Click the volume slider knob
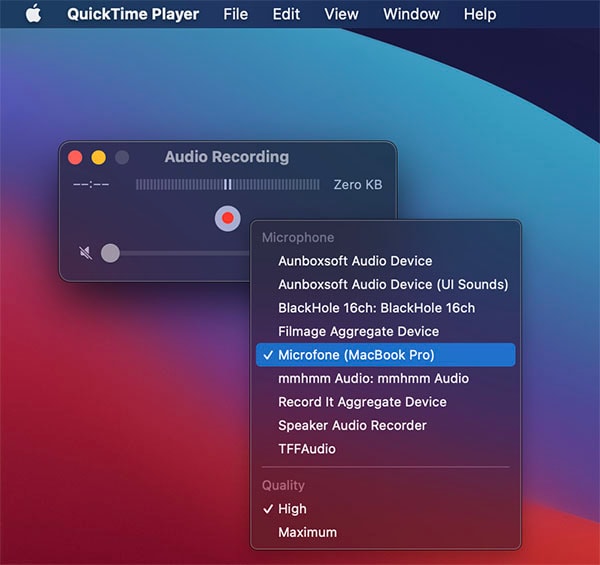Screen dimensions: 600x565 (x=110, y=253)
